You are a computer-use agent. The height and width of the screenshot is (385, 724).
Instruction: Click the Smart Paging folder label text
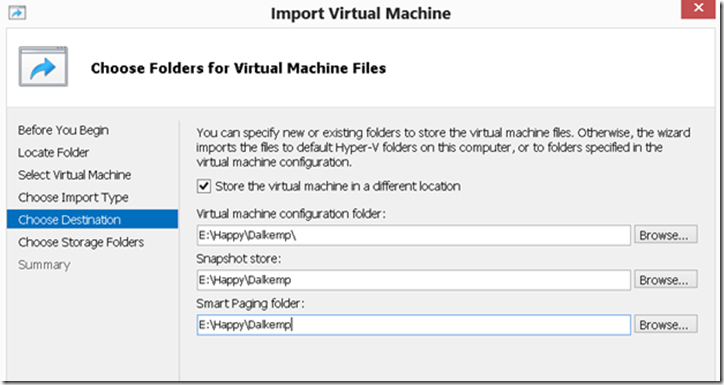click(250, 304)
